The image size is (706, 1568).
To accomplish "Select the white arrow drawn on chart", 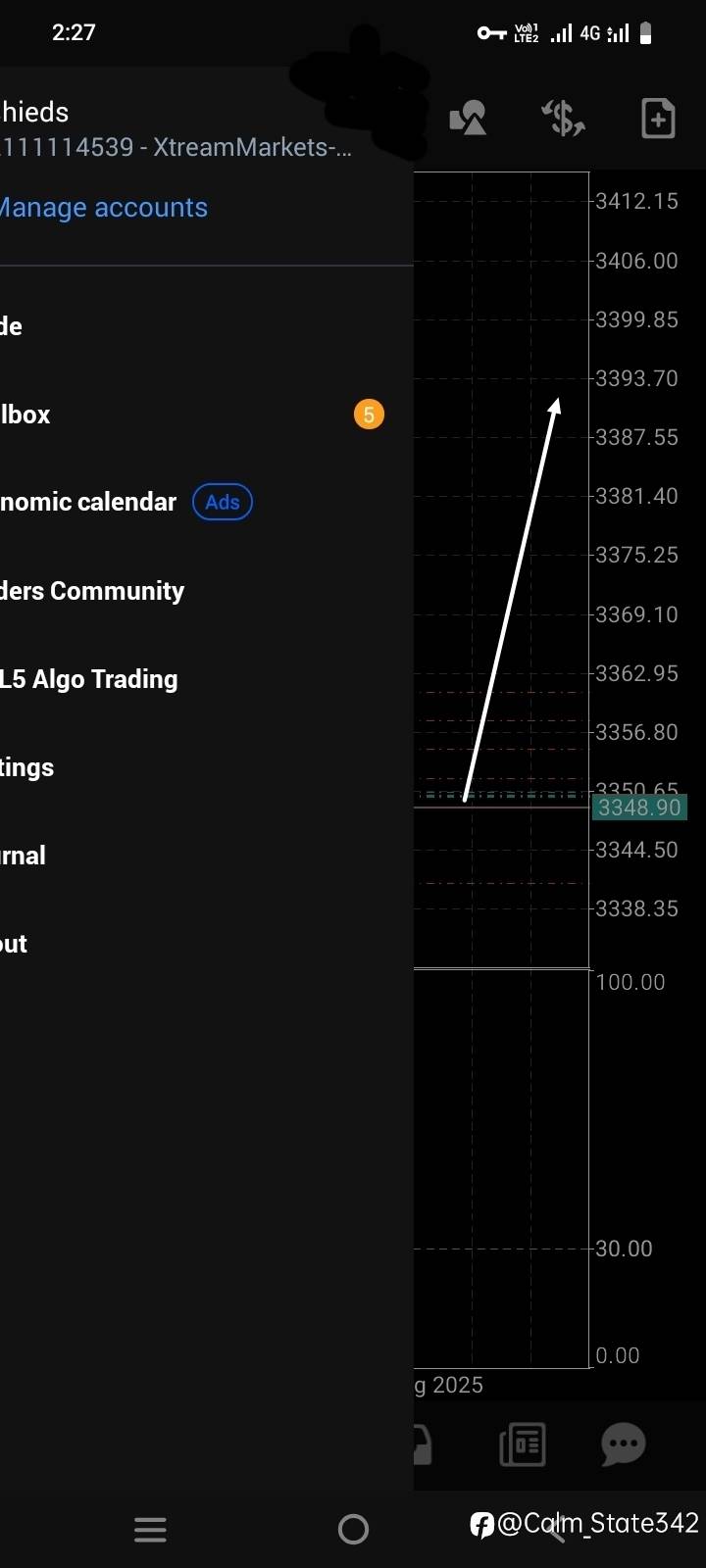I will (x=510, y=598).
